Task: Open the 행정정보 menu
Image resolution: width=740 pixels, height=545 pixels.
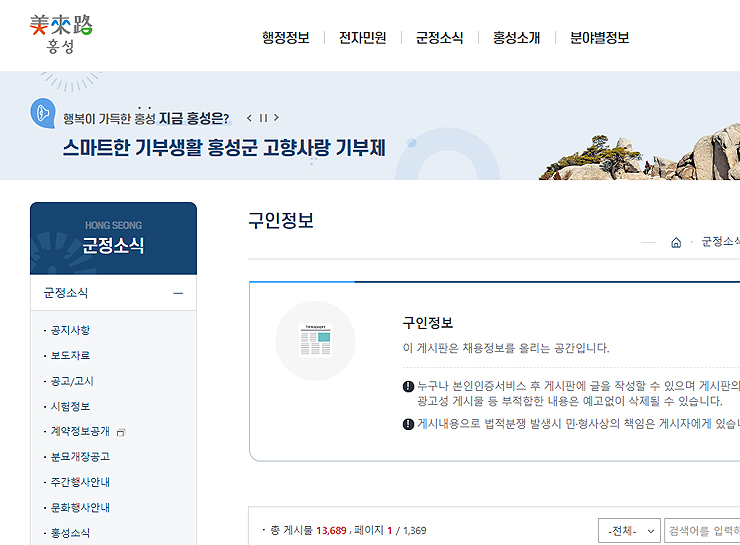Action: [286, 38]
